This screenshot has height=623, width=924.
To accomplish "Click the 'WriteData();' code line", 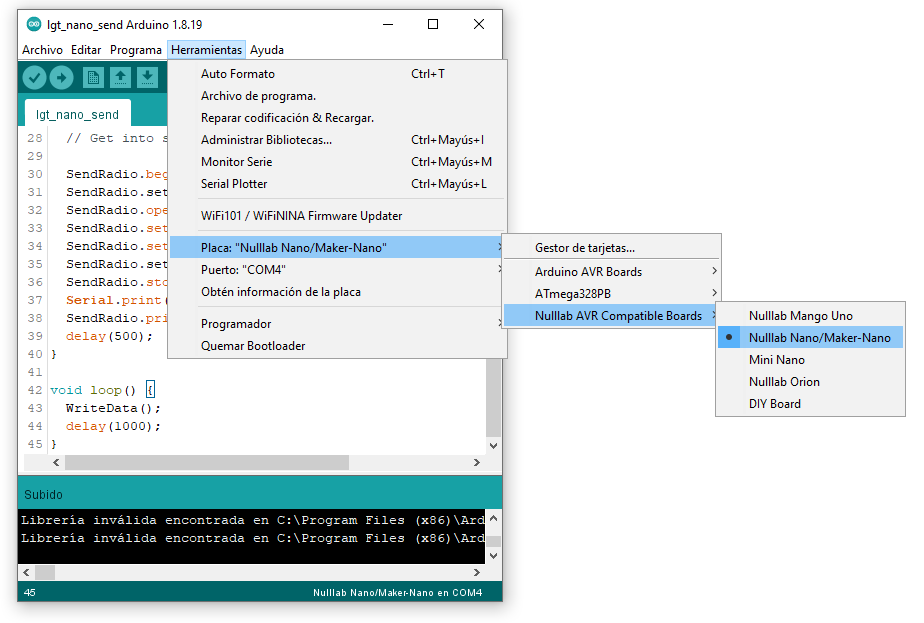I will click(x=113, y=408).
